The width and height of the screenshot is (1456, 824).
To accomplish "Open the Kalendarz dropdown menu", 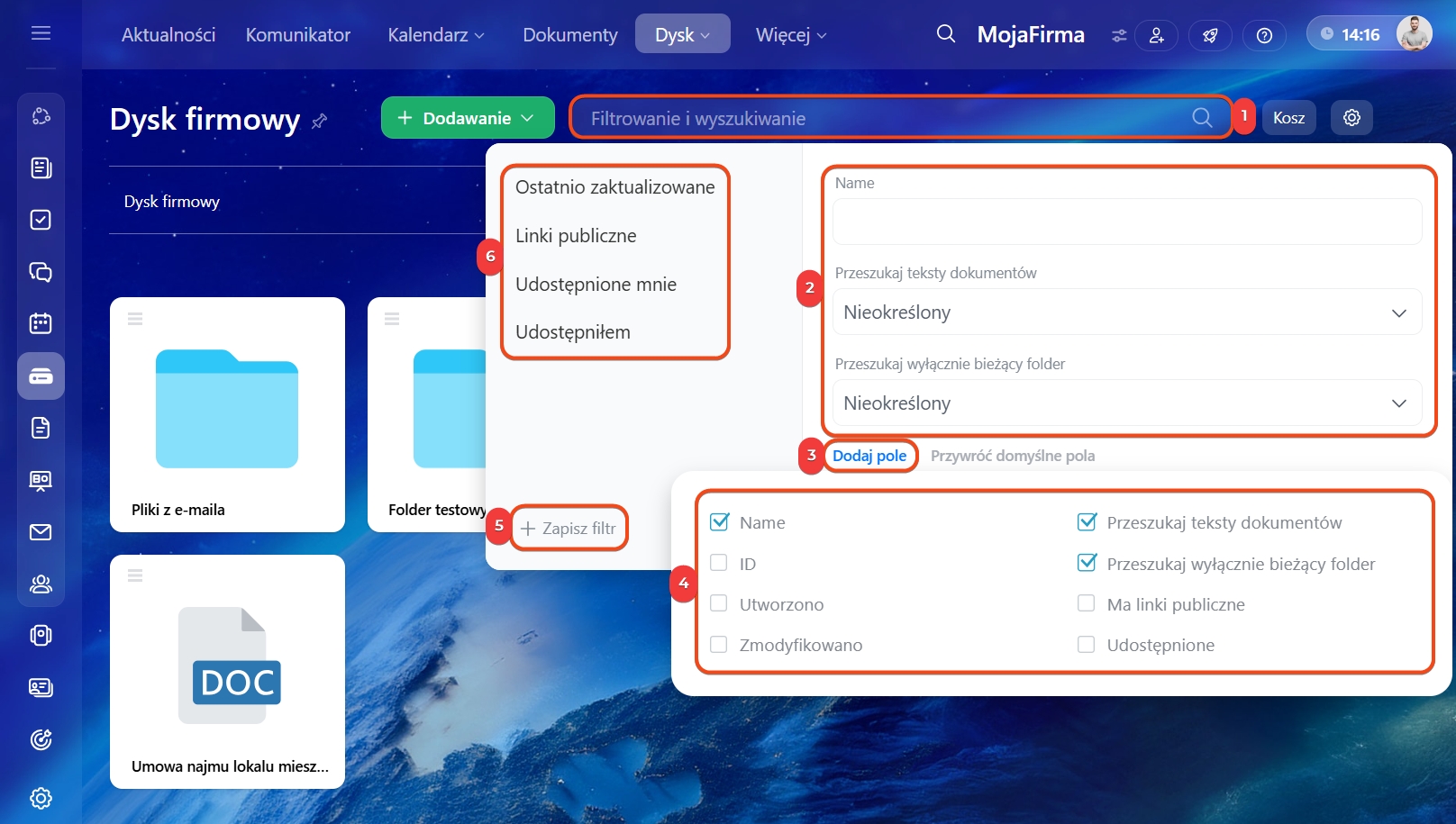I will click(436, 35).
